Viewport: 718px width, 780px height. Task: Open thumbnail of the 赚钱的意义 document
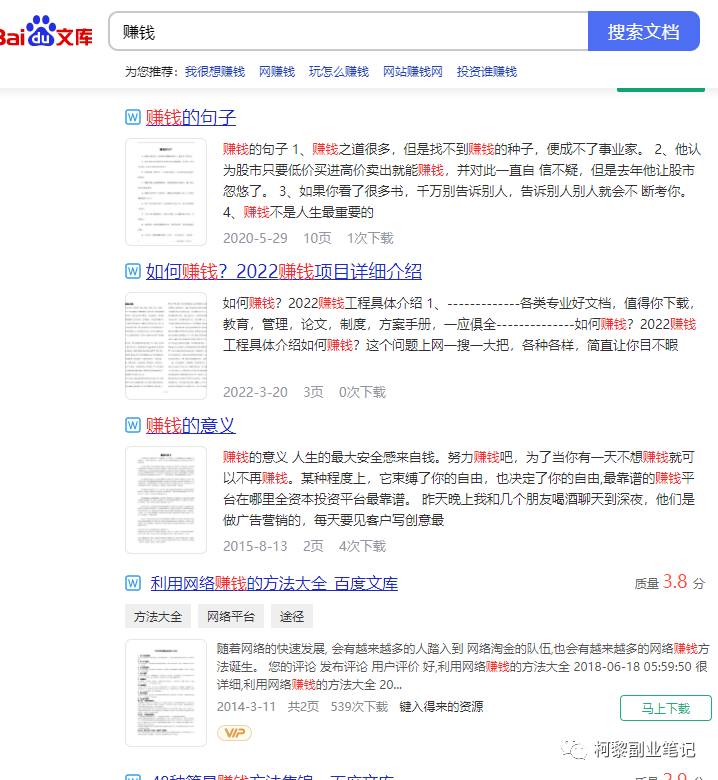[x=166, y=500]
